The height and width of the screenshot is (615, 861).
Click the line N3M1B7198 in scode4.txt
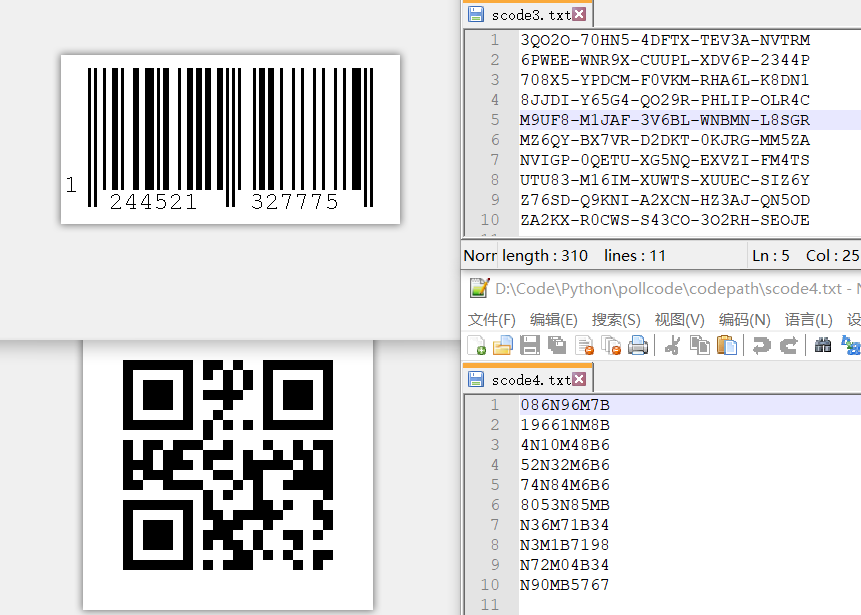pyautogui.click(x=565, y=545)
